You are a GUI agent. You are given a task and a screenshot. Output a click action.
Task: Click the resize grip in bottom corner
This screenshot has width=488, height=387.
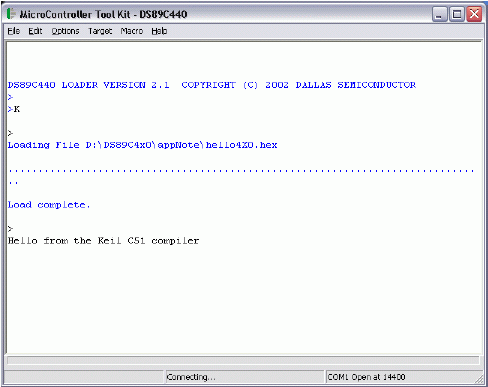click(x=479, y=379)
